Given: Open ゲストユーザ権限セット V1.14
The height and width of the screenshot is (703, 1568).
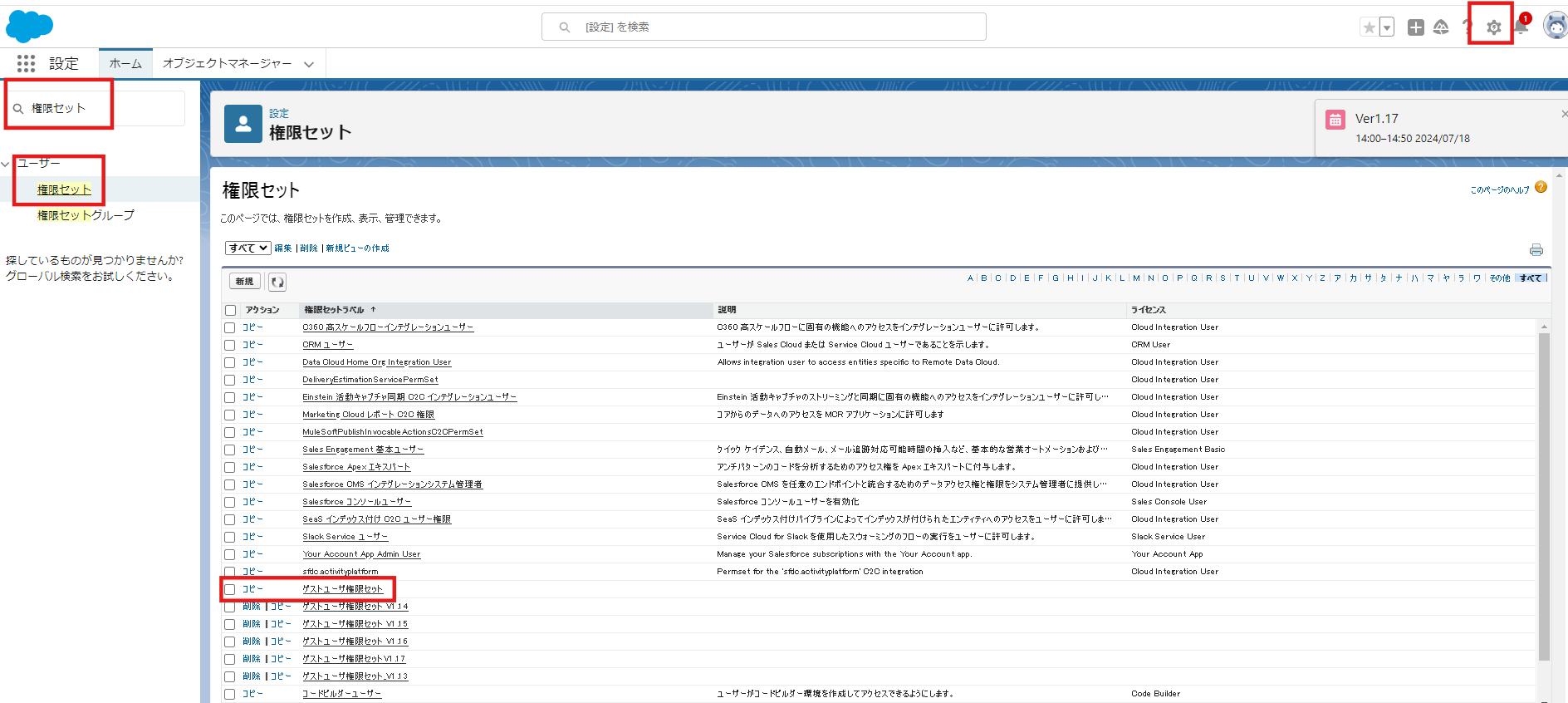Looking at the screenshot, I should pyautogui.click(x=355, y=607).
